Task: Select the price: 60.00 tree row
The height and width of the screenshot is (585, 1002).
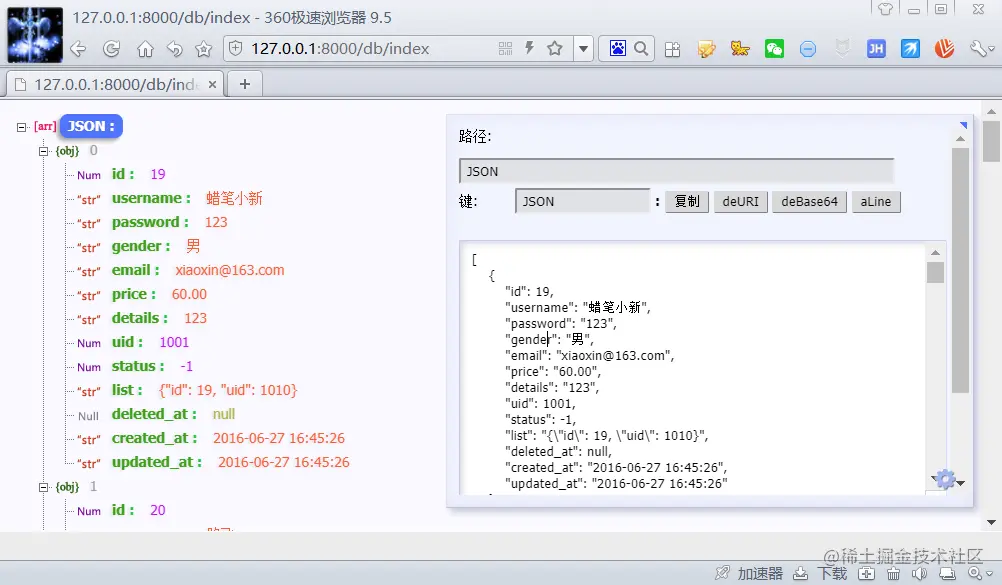Action: tap(142, 294)
